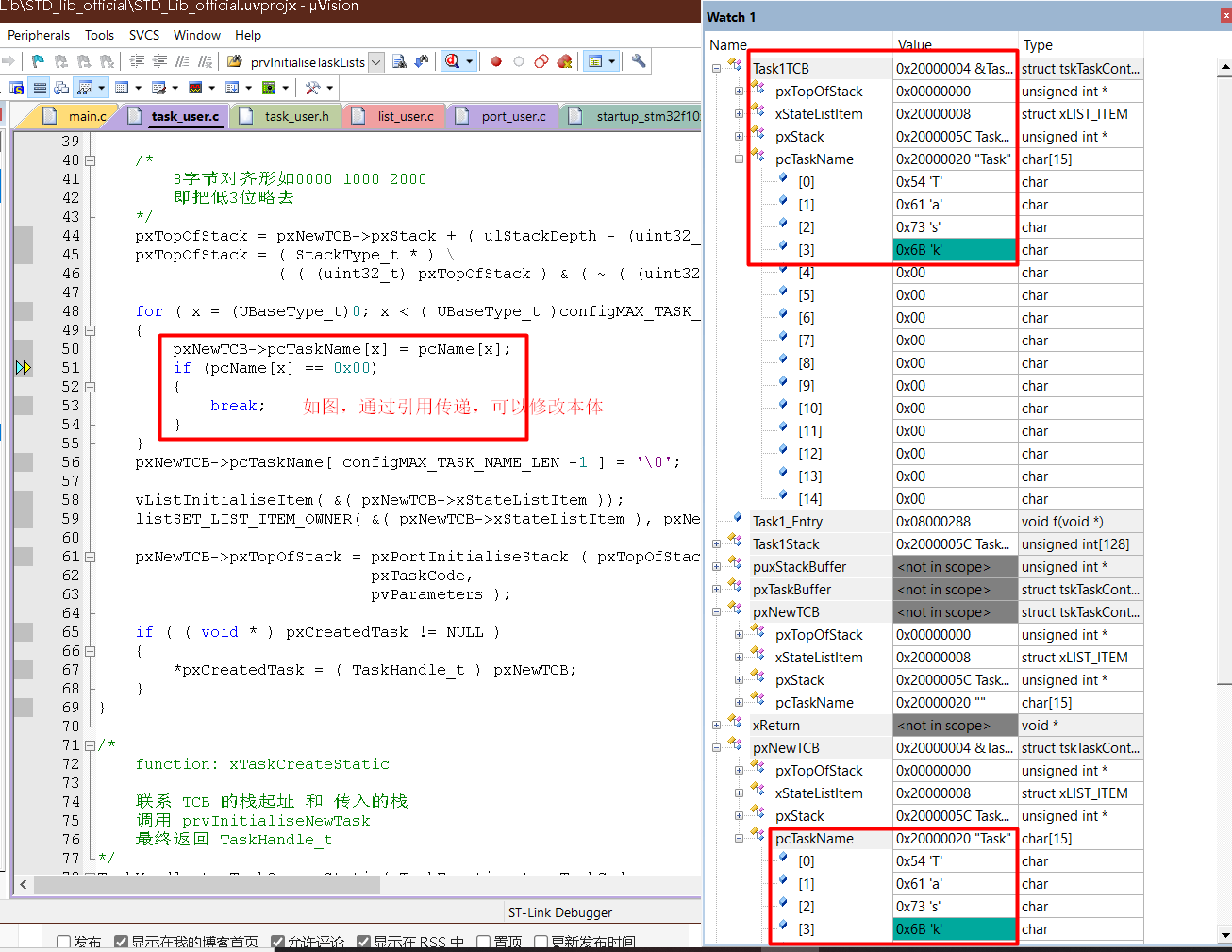Show the Call Stack window
Screen dimensions: 1232x952
point(61,88)
